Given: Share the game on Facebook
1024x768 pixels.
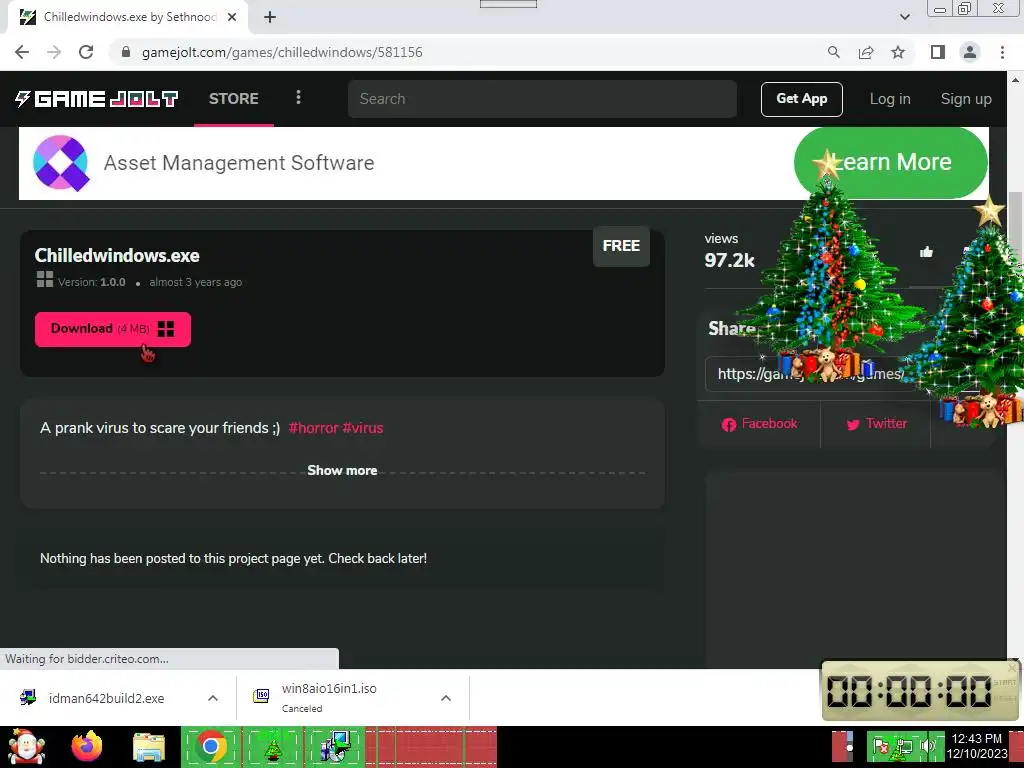Looking at the screenshot, I should 760,424.
